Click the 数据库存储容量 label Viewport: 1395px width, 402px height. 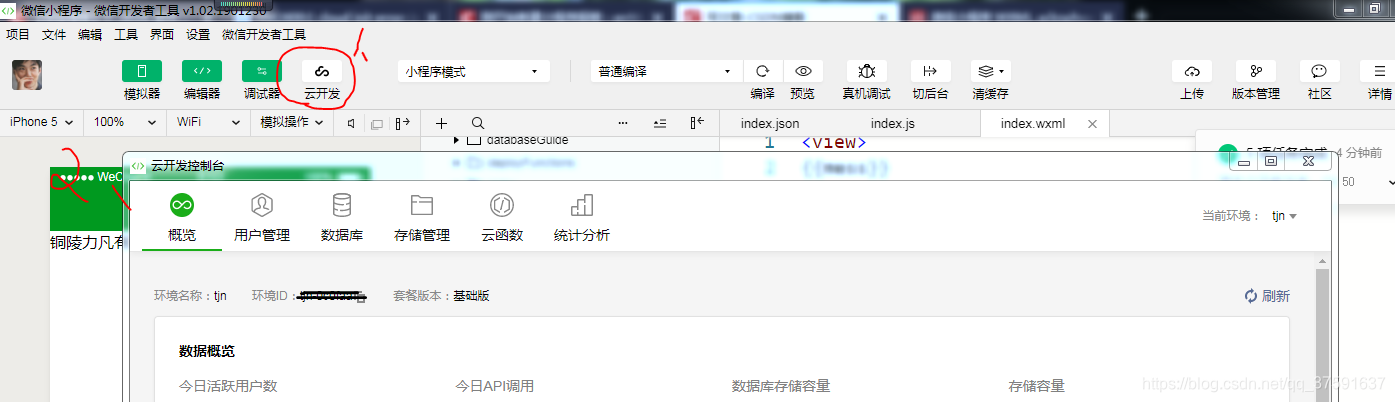(x=781, y=386)
